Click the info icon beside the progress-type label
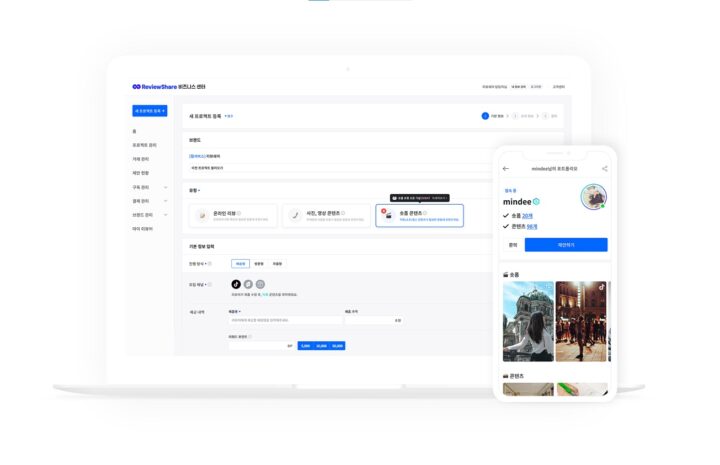 click(x=210, y=264)
